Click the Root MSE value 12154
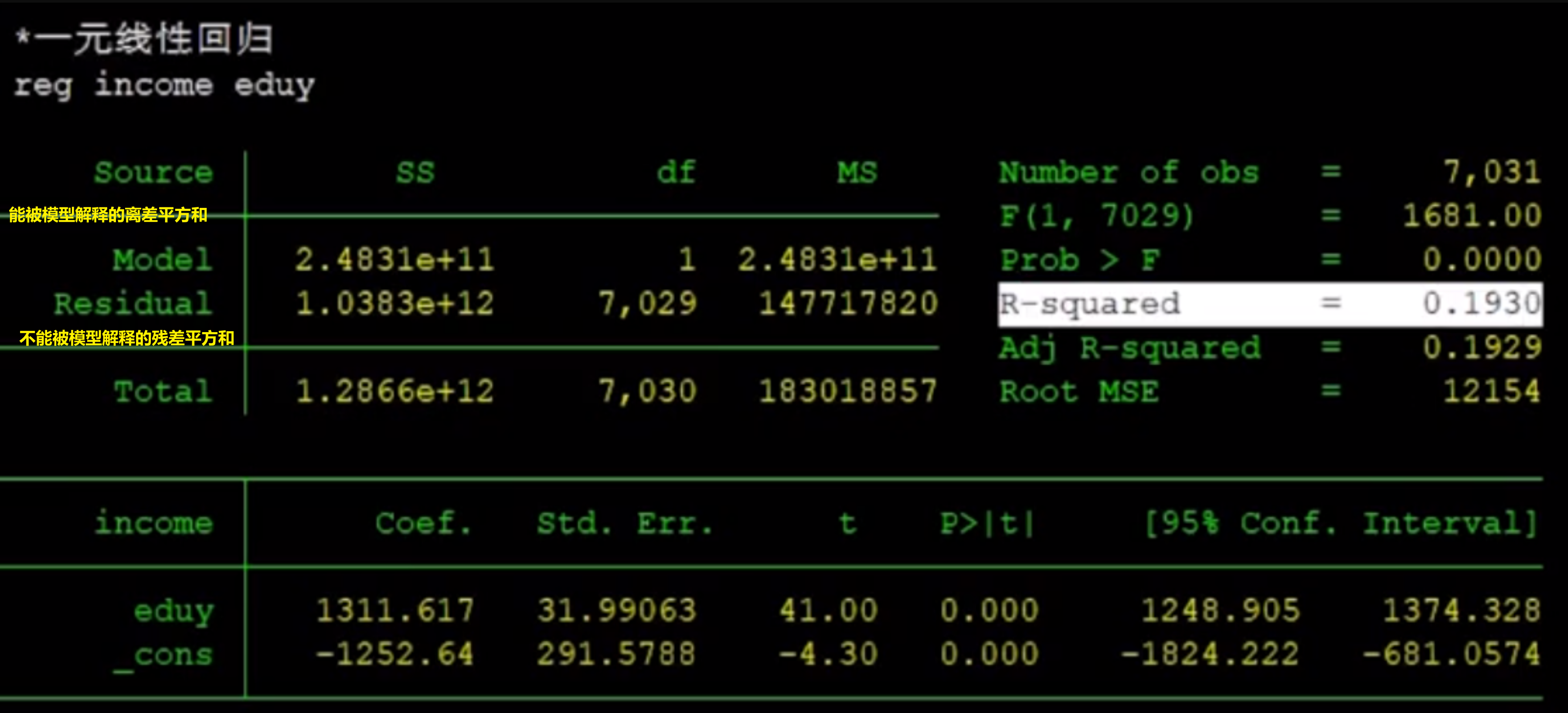This screenshot has width=1568, height=713. (x=1491, y=391)
